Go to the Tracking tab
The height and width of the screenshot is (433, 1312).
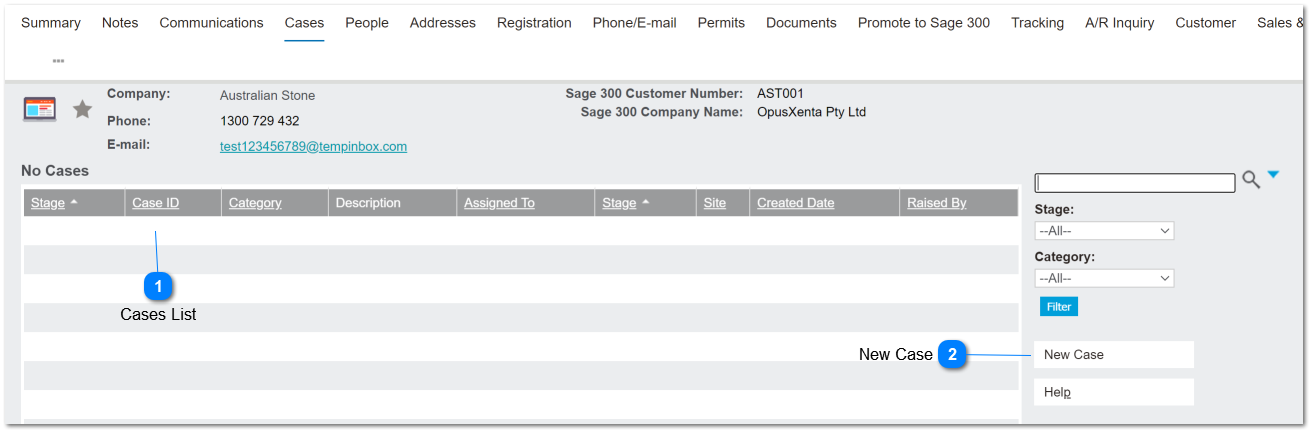(x=1037, y=23)
